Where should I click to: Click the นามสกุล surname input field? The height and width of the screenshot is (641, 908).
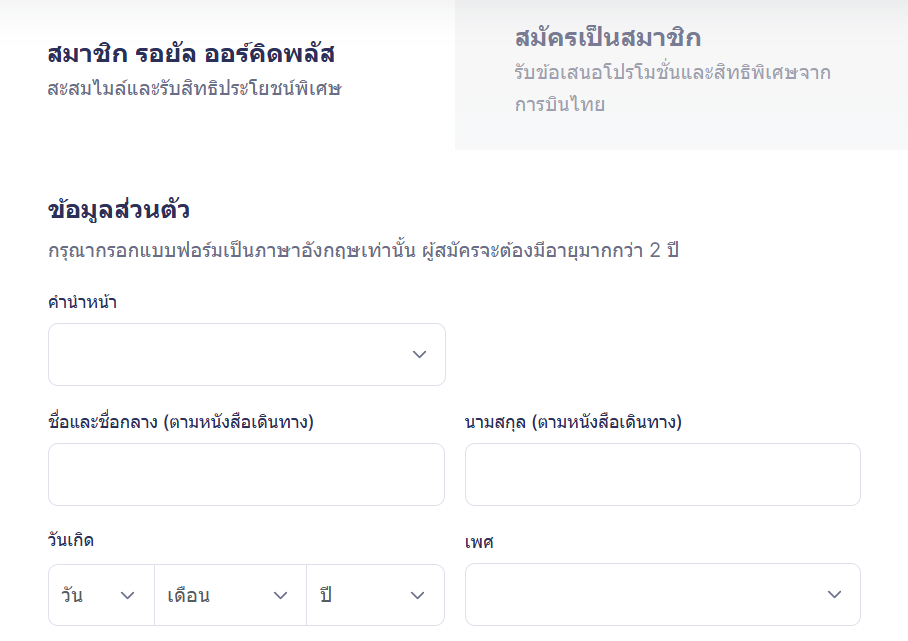tap(663, 474)
